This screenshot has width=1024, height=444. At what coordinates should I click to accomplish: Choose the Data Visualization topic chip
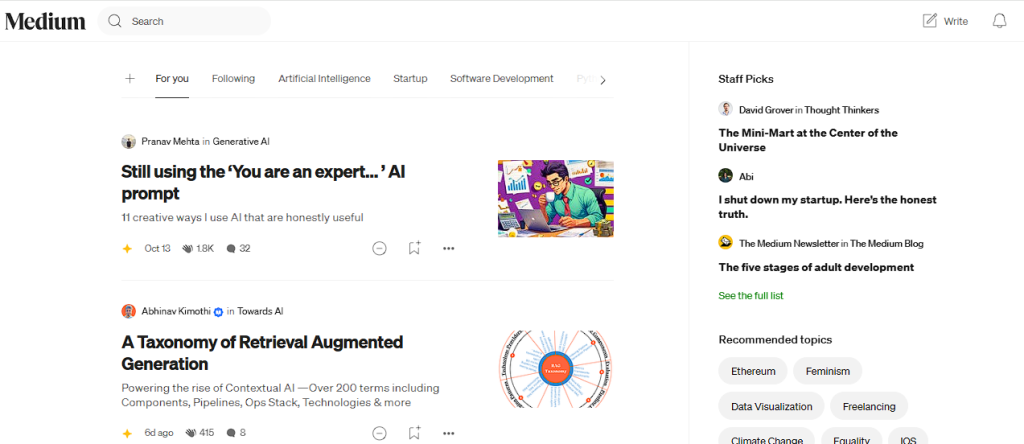click(771, 406)
